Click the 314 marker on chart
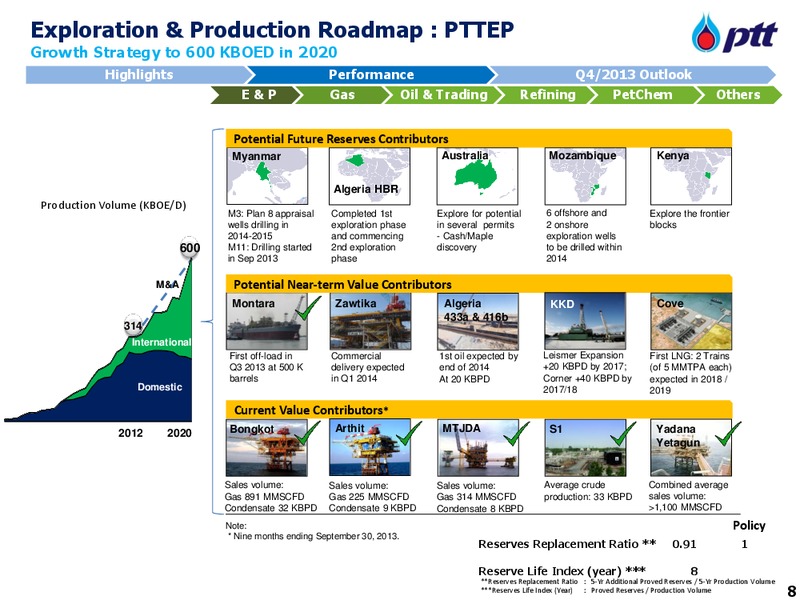Screen dimensions: 800x600 pos(133,326)
